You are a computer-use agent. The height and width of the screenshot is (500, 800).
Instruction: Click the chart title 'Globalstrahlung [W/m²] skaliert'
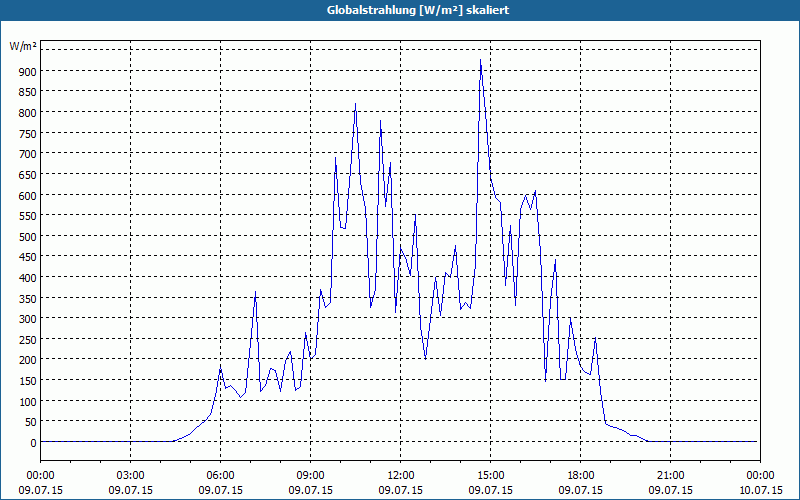tap(417, 10)
